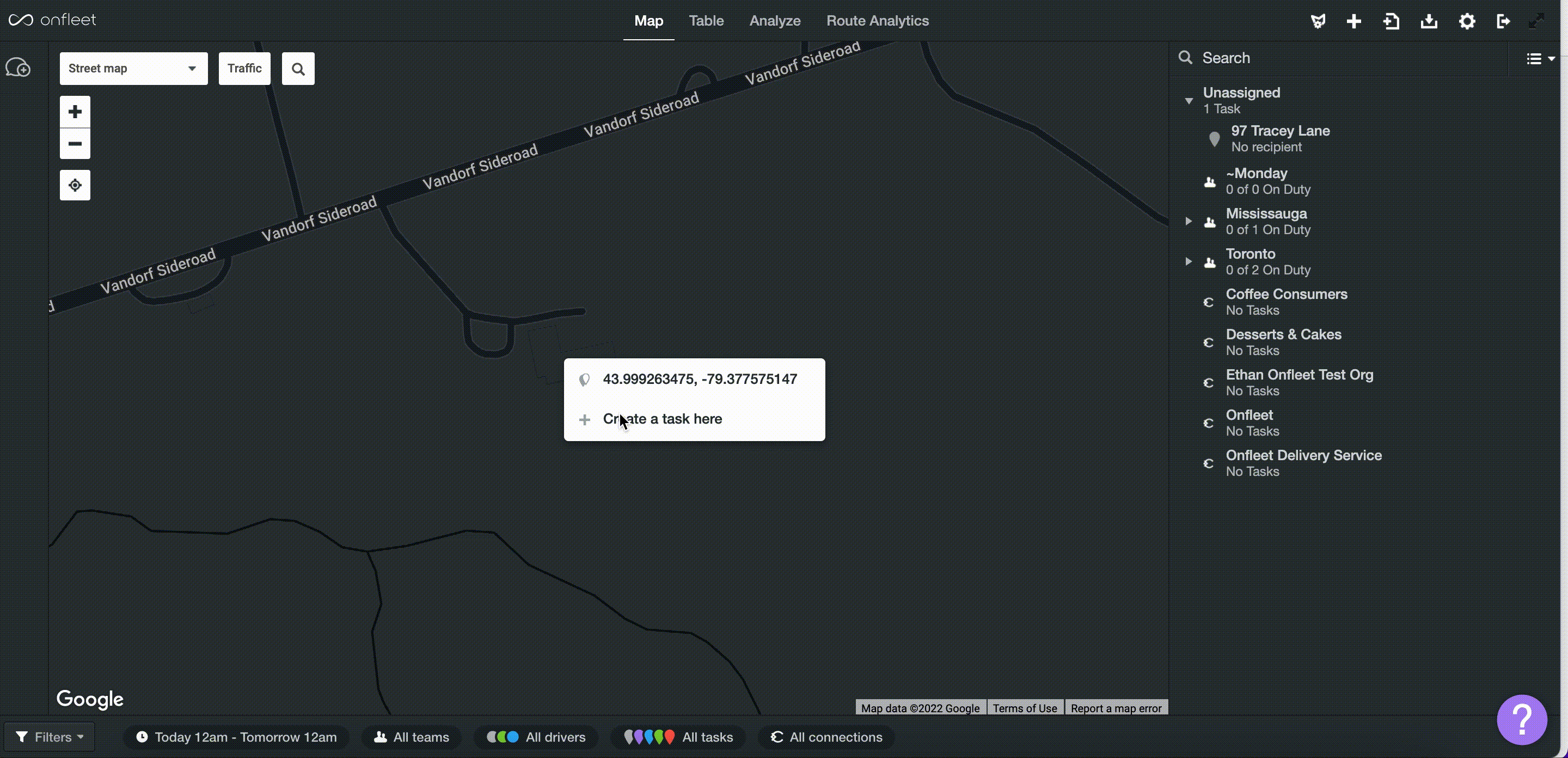Open the settings gear icon
This screenshot has height=758, width=1568.
[x=1467, y=21]
